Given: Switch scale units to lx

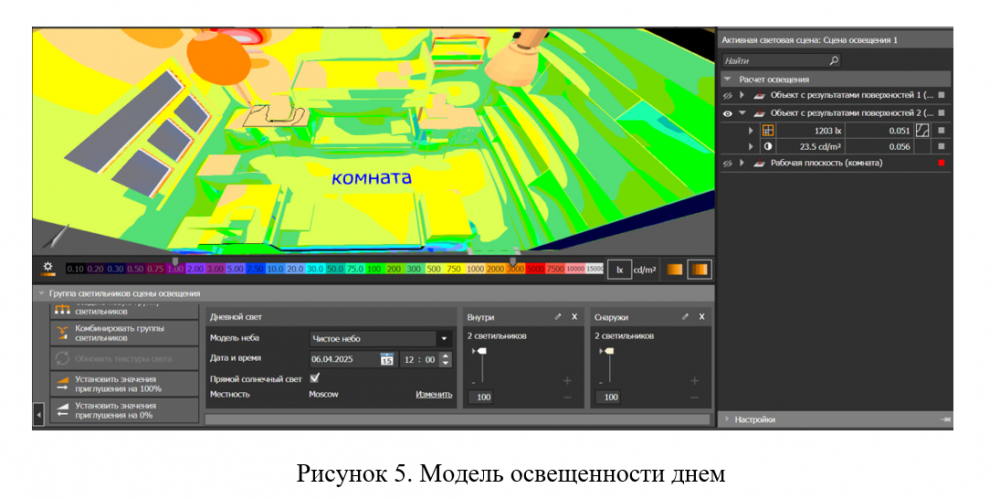Looking at the screenshot, I should tap(619, 270).
